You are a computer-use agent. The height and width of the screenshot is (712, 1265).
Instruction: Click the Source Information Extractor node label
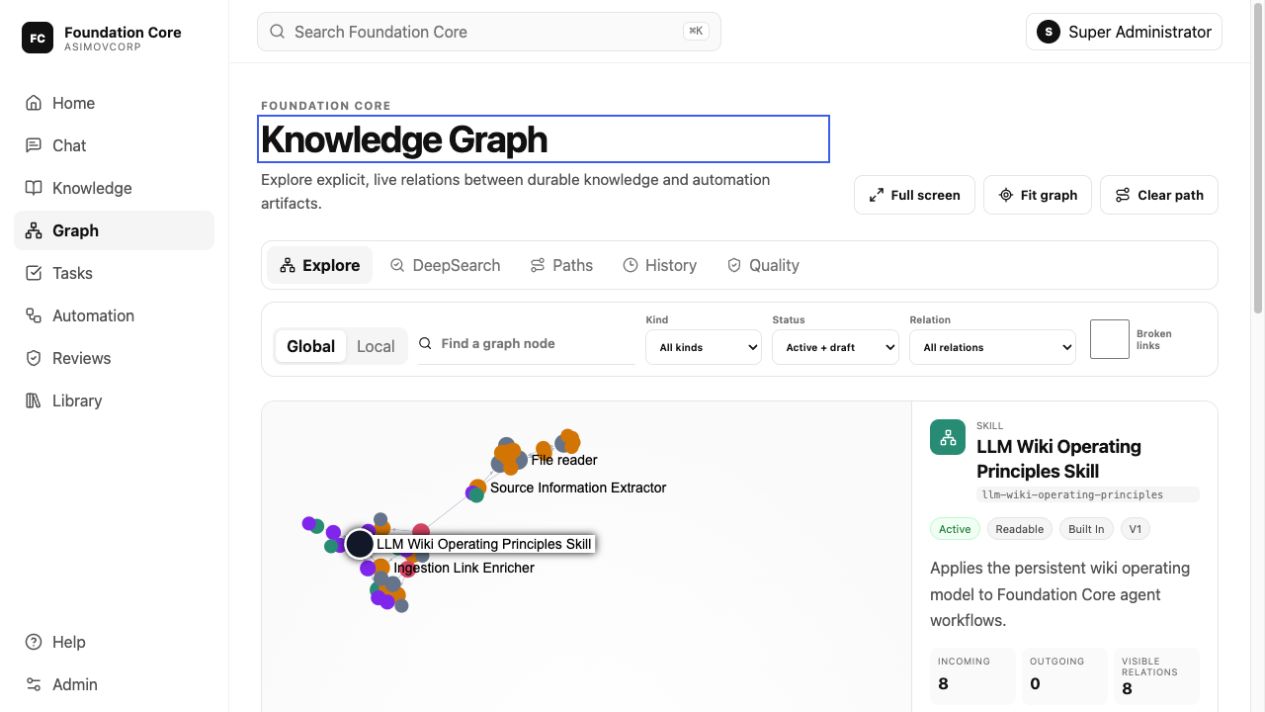[x=578, y=488]
